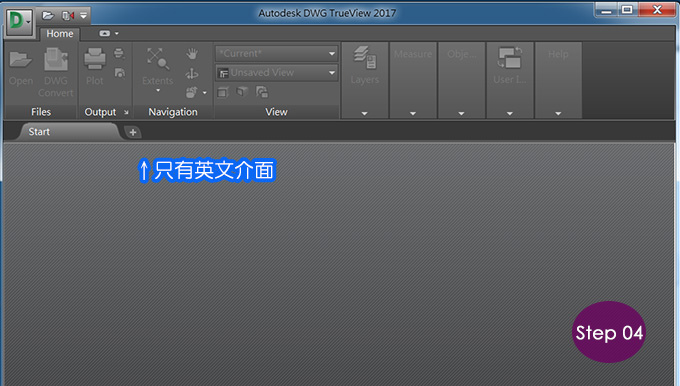Open the Unsaved View dropdown
Viewport: 680px width, 386px height.
(x=277, y=72)
